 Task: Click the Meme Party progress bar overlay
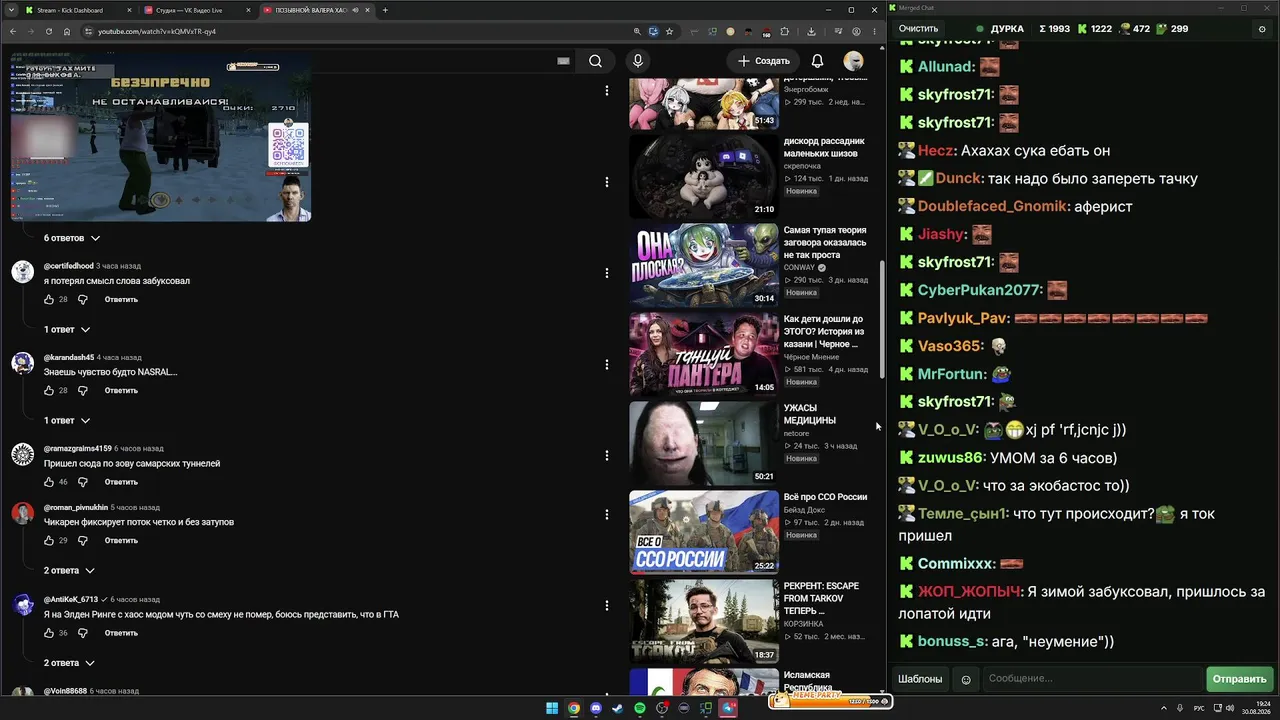tap(829, 700)
